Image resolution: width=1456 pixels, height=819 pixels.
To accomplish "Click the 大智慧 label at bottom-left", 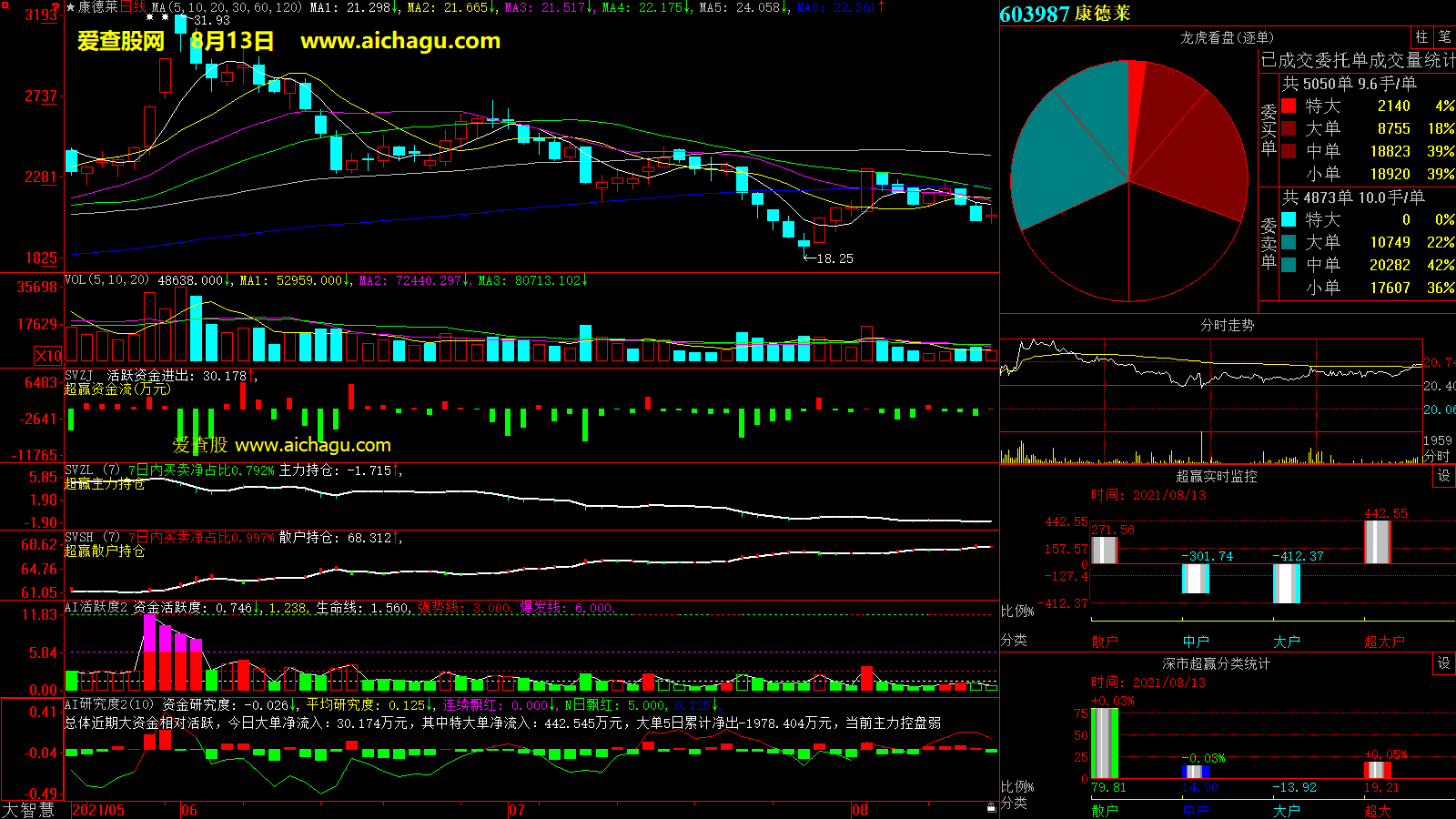I will 28,809.
